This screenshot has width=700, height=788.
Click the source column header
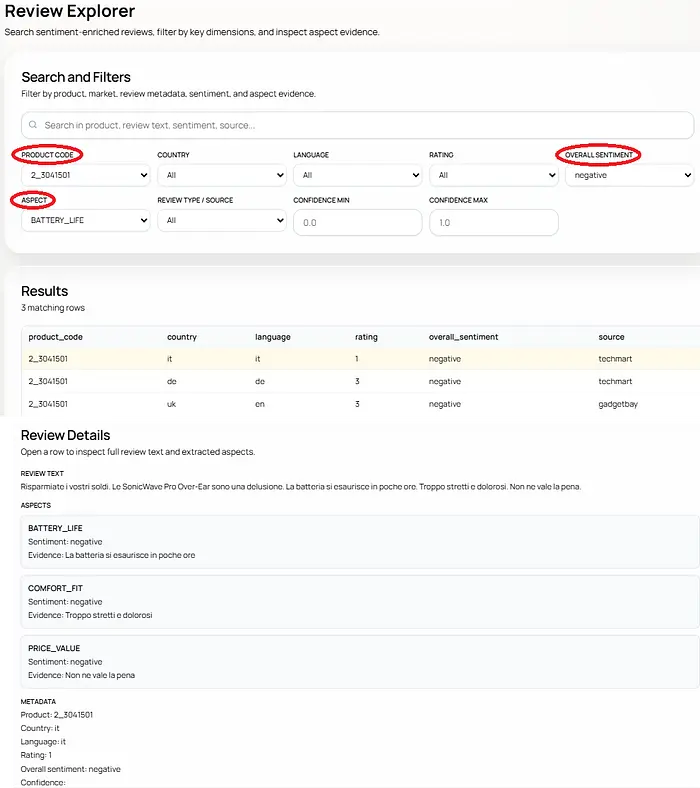coord(611,337)
